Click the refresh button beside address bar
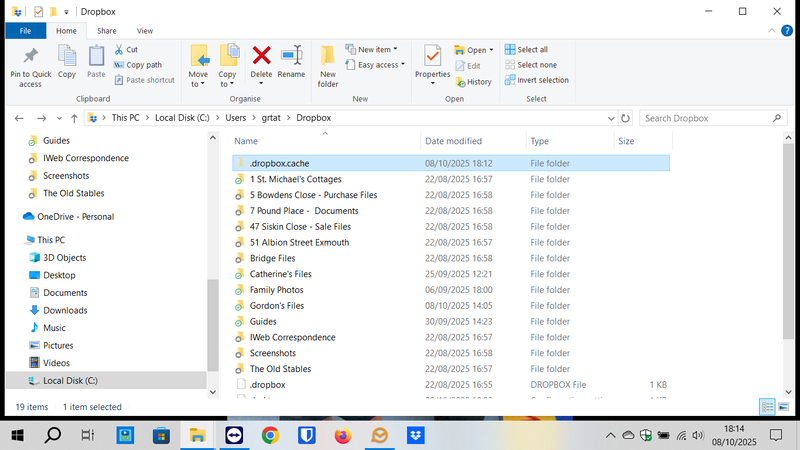 625,118
